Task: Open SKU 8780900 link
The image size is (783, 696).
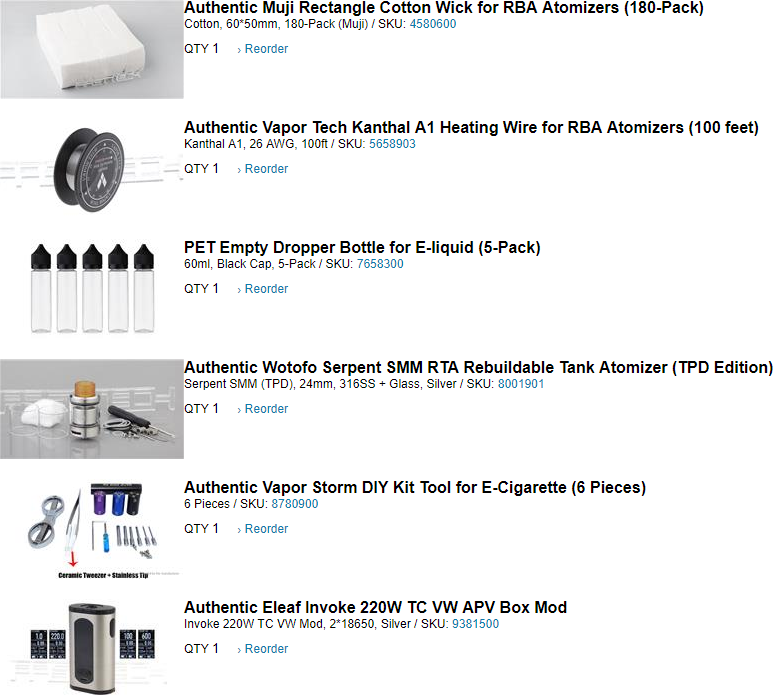Action: [x=295, y=503]
